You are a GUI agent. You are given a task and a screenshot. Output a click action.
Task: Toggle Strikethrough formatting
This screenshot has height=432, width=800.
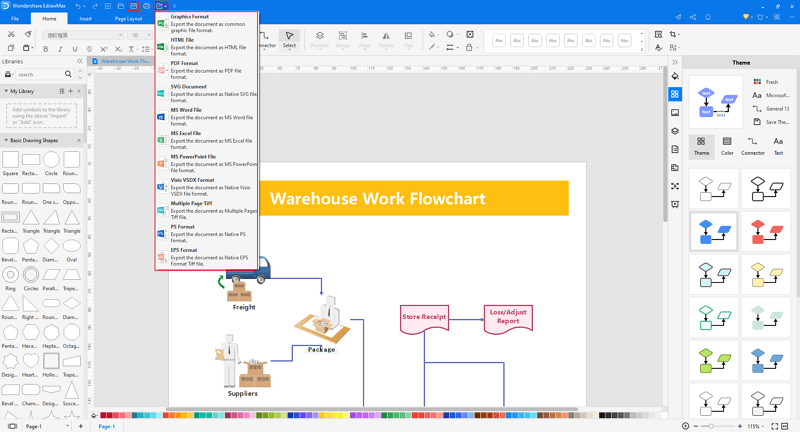click(89, 49)
